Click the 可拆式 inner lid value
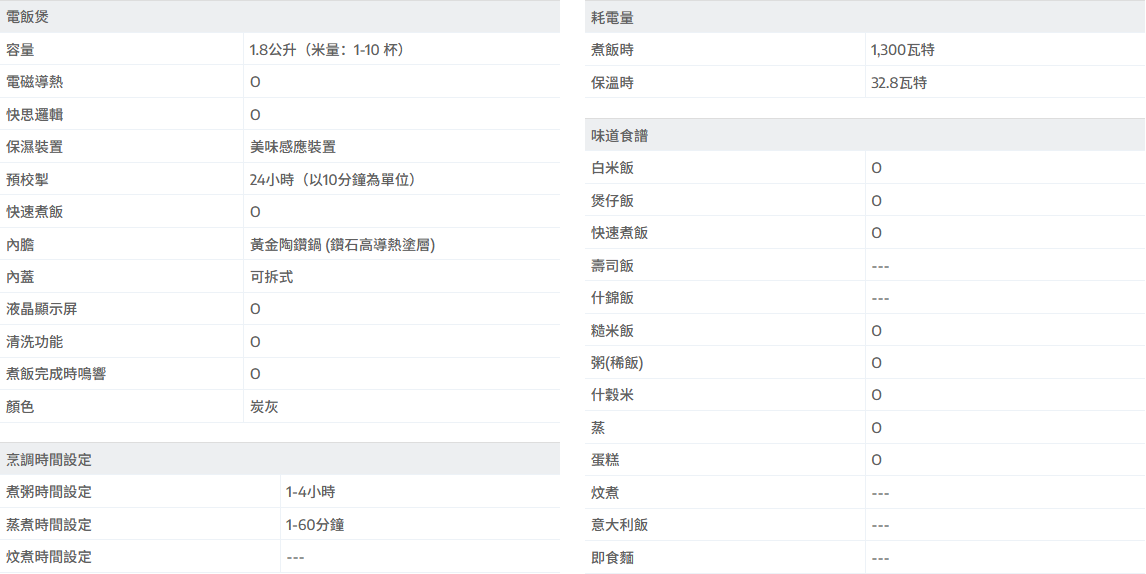Viewport: 1146px width, 574px height. click(271, 277)
